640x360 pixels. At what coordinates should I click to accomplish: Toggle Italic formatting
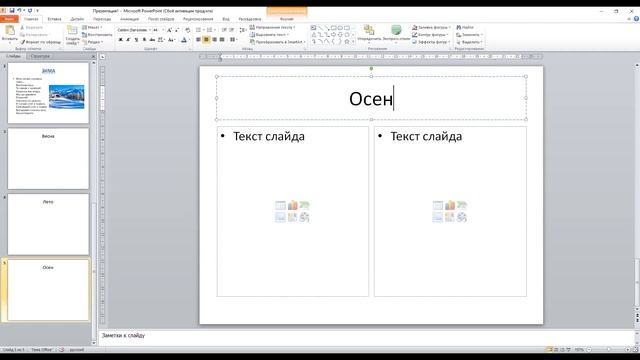click(128, 40)
